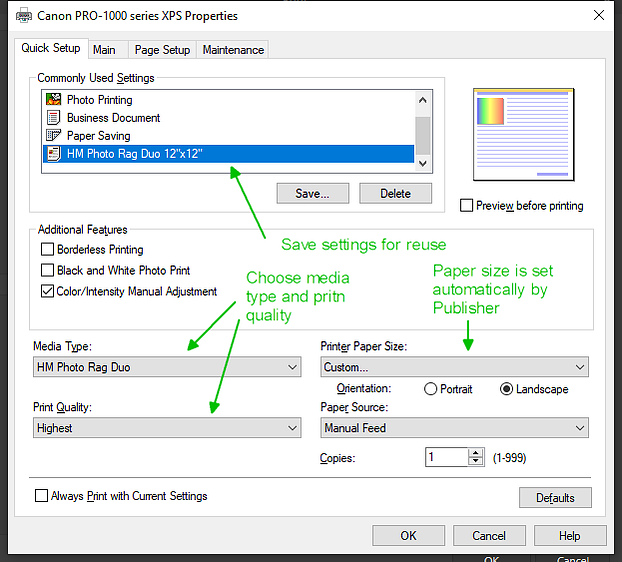Click the Save... button

tap(313, 194)
